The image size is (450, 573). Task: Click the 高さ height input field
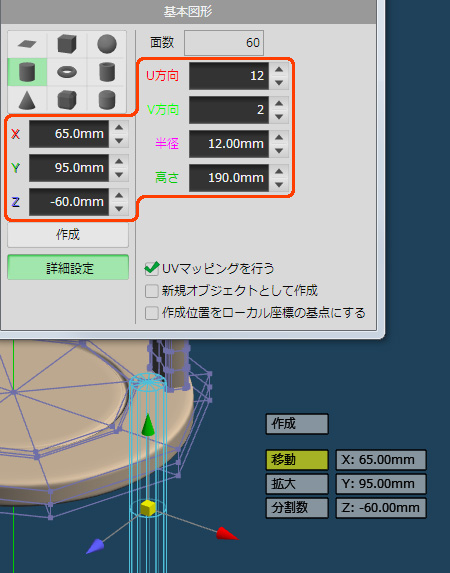(229, 178)
